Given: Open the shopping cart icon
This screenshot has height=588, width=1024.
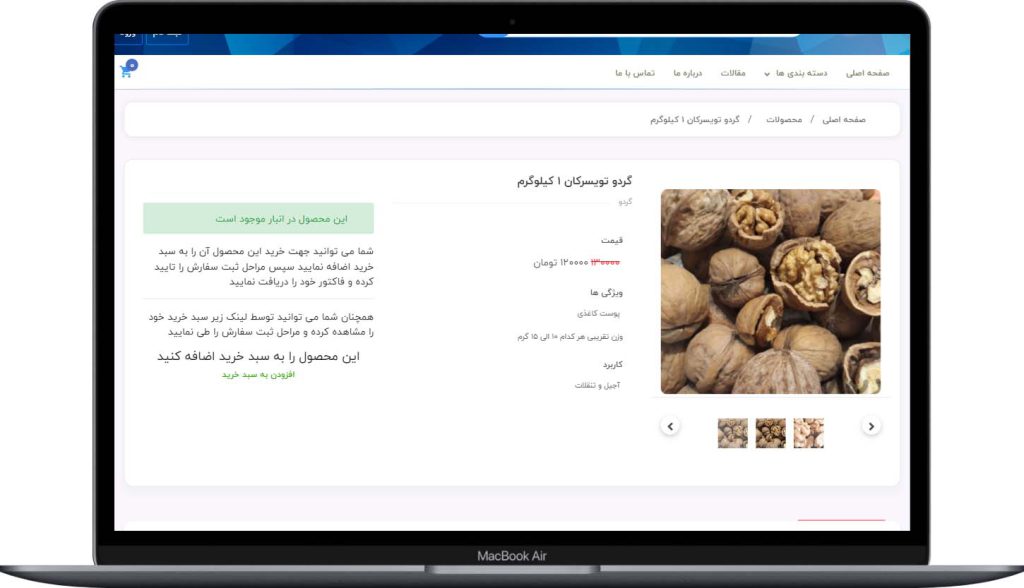Looking at the screenshot, I should [127, 70].
